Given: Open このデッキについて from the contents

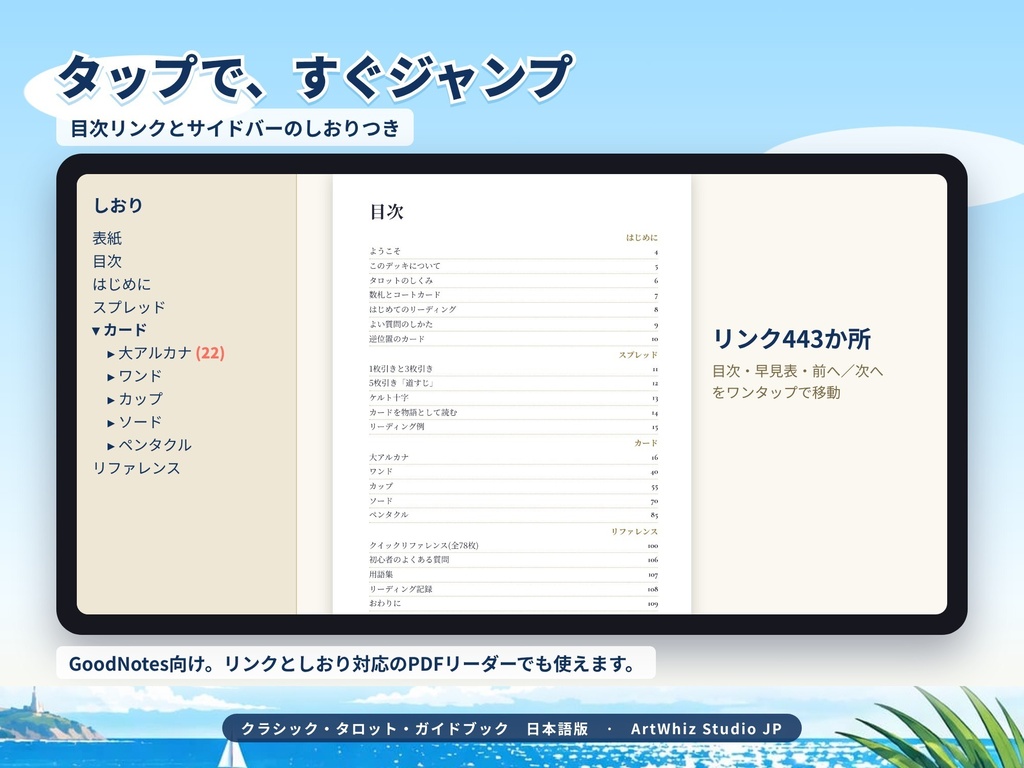Looking at the screenshot, I should [x=513, y=266].
